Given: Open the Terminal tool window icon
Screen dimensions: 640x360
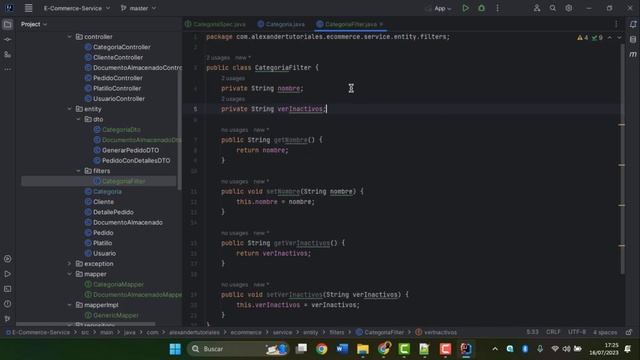Looking at the screenshot, I should point(7,289).
